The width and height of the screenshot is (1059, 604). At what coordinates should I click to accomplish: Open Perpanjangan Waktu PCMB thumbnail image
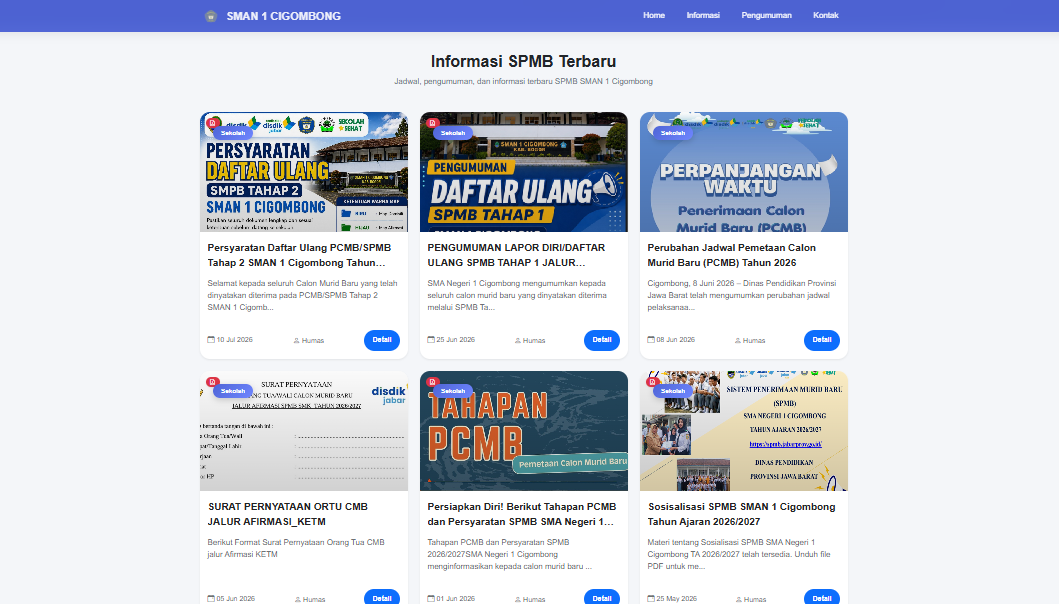[744, 172]
